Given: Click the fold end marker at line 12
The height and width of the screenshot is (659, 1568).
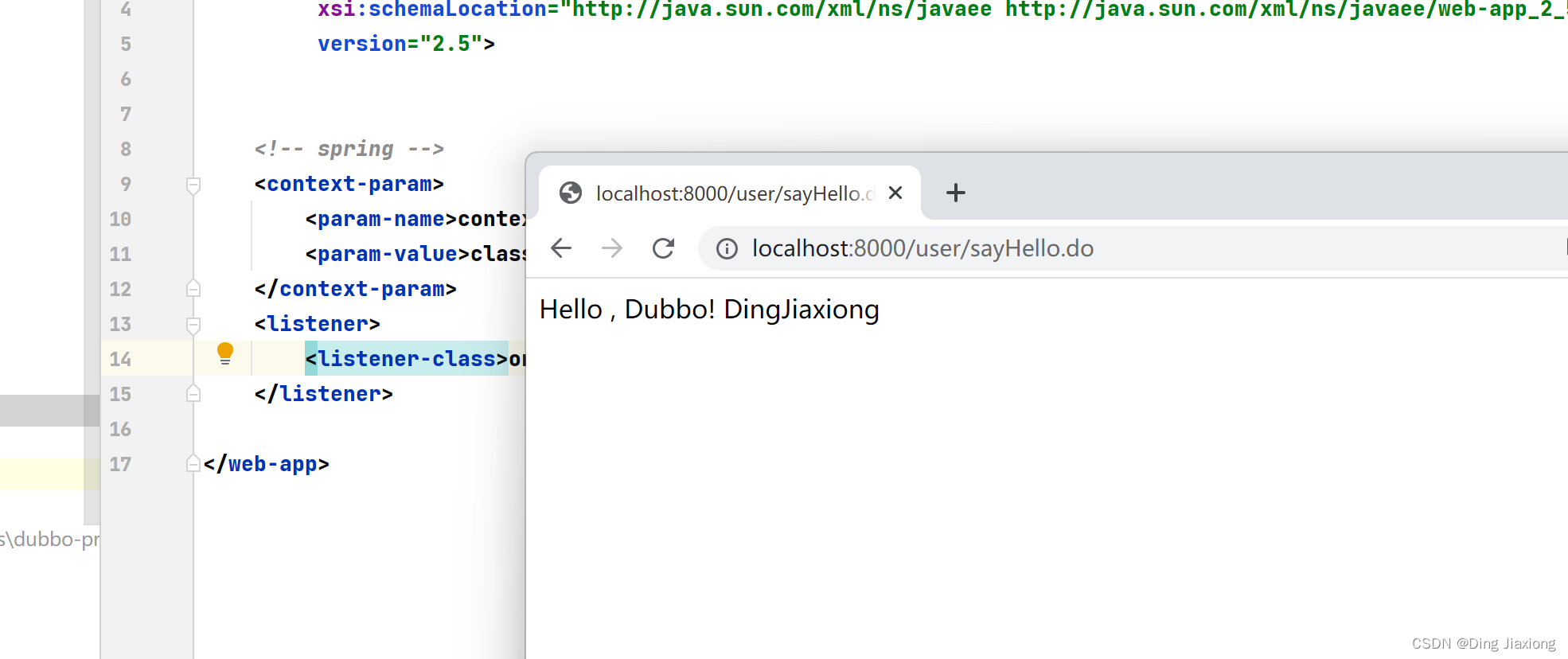Looking at the screenshot, I should pyautogui.click(x=193, y=288).
